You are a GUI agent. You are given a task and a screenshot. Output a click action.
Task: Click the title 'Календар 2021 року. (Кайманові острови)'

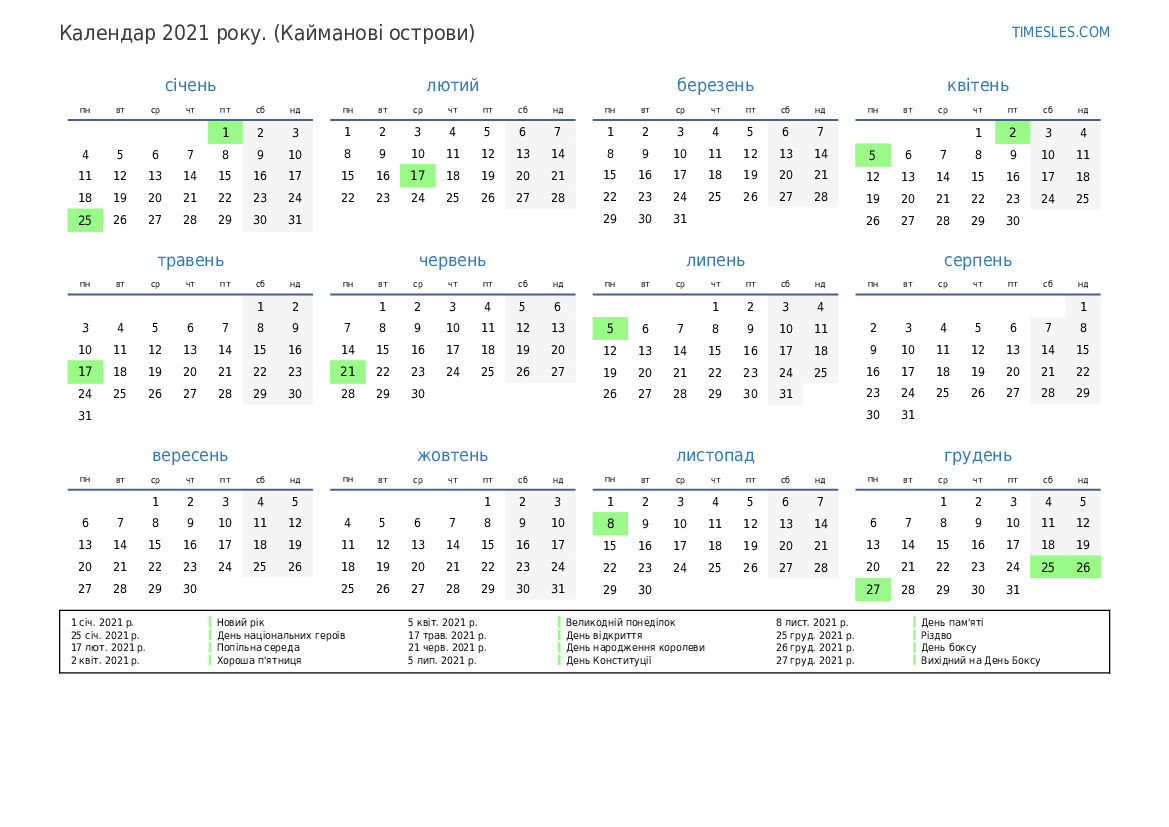click(x=267, y=34)
